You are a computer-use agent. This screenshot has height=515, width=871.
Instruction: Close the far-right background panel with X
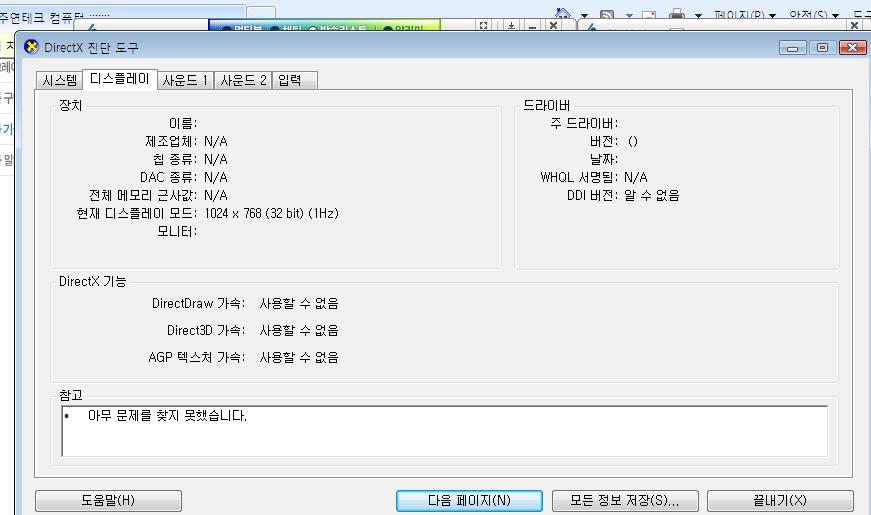pos(855,25)
